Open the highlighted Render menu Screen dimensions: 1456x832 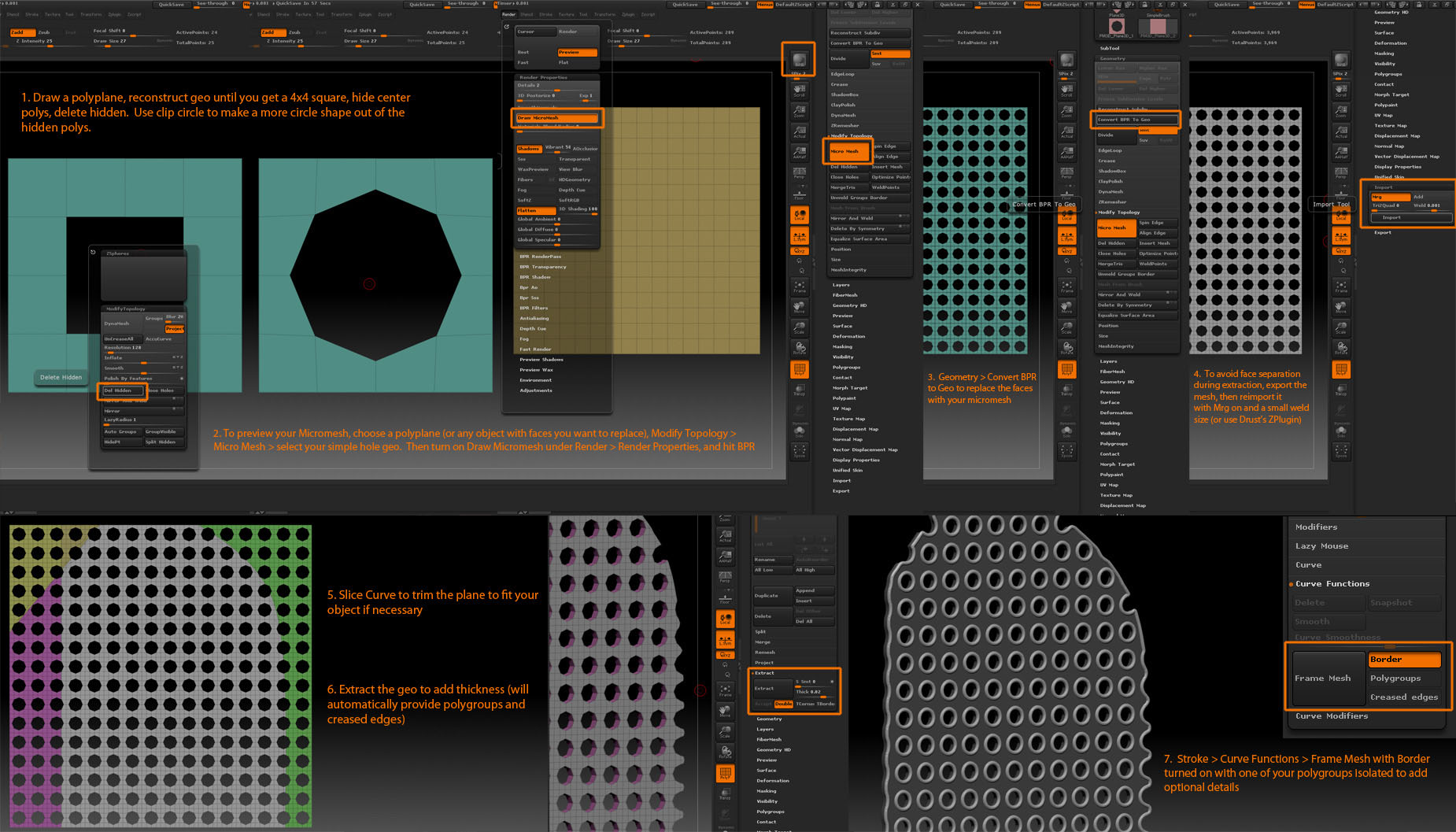coord(509,14)
